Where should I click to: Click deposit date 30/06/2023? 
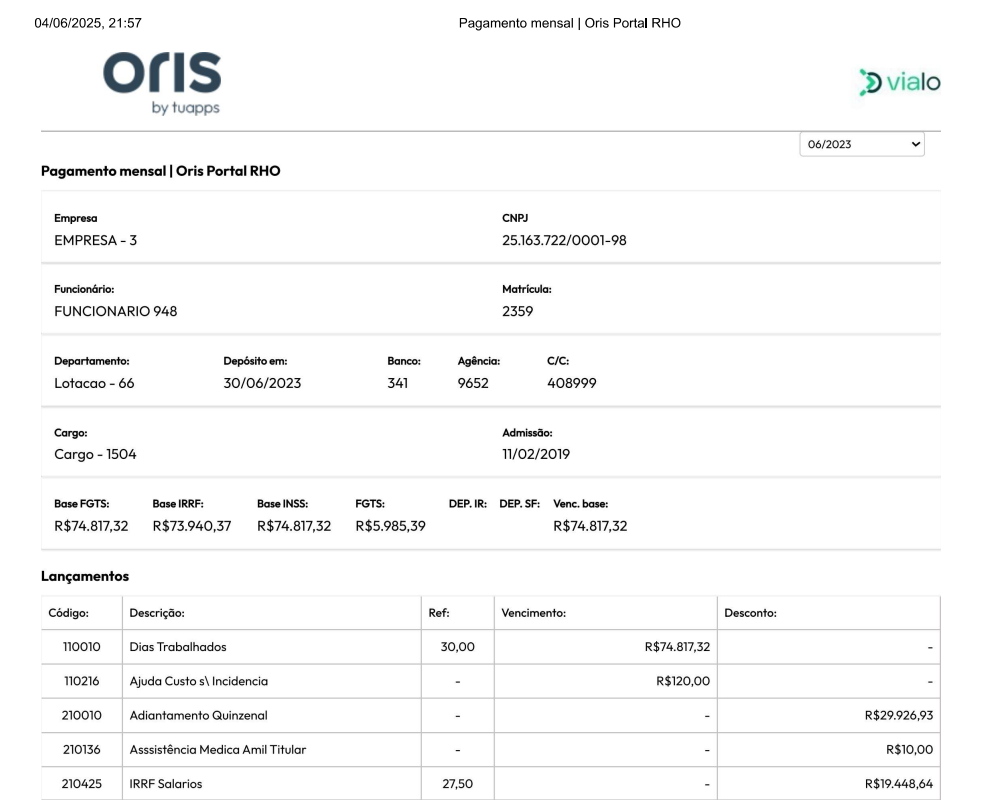tap(262, 383)
